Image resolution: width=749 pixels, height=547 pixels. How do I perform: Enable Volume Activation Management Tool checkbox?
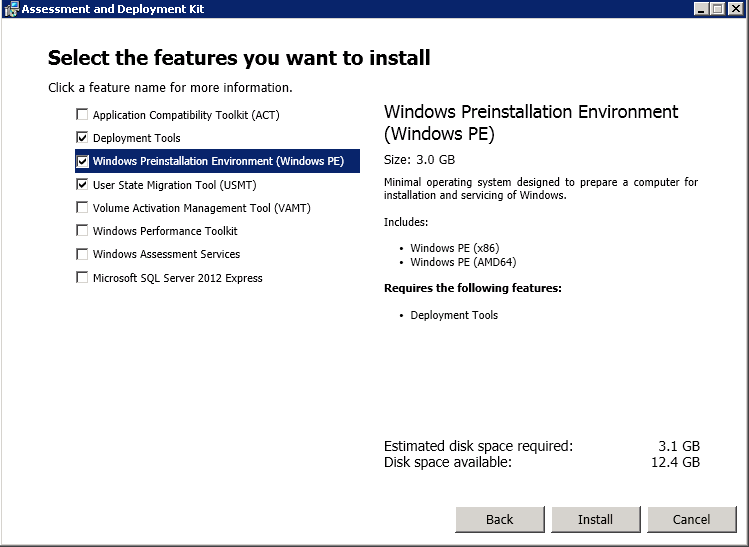pyautogui.click(x=82, y=208)
